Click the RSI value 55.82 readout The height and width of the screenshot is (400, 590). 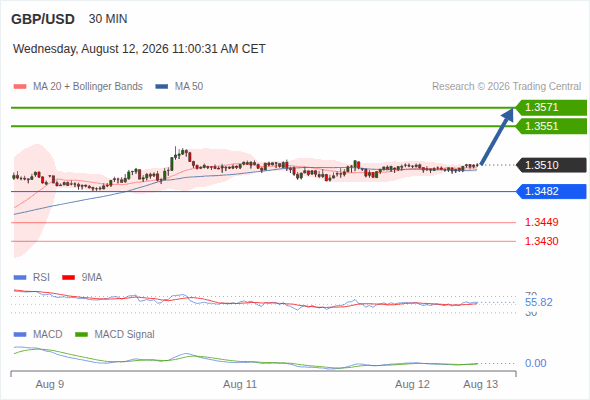click(539, 303)
